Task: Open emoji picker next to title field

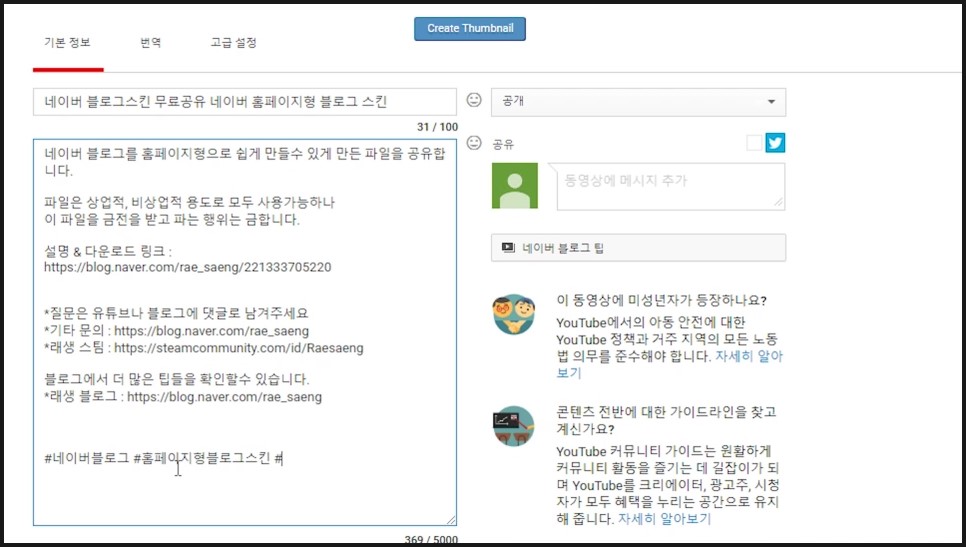Action: pyautogui.click(x=474, y=100)
